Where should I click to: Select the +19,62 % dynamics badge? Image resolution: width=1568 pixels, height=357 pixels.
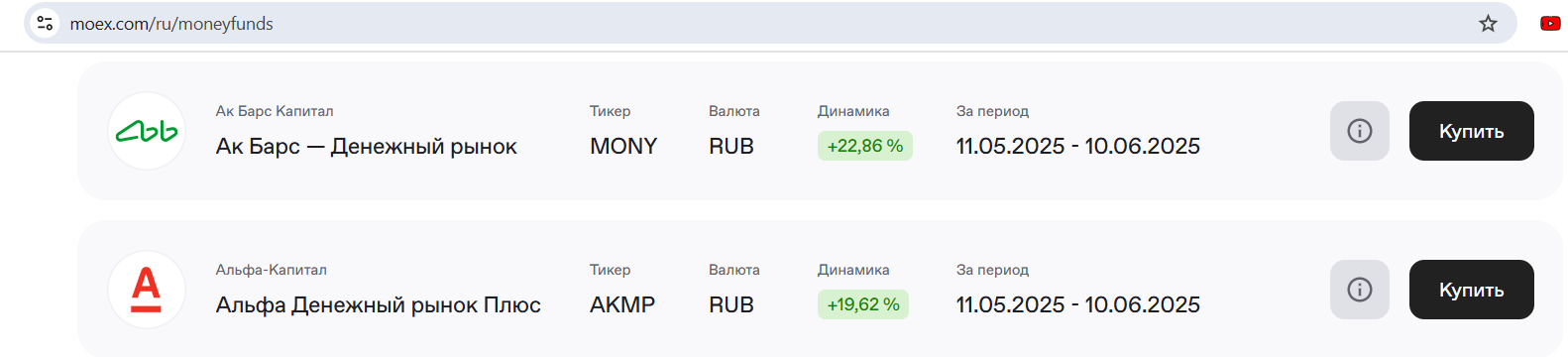863,304
